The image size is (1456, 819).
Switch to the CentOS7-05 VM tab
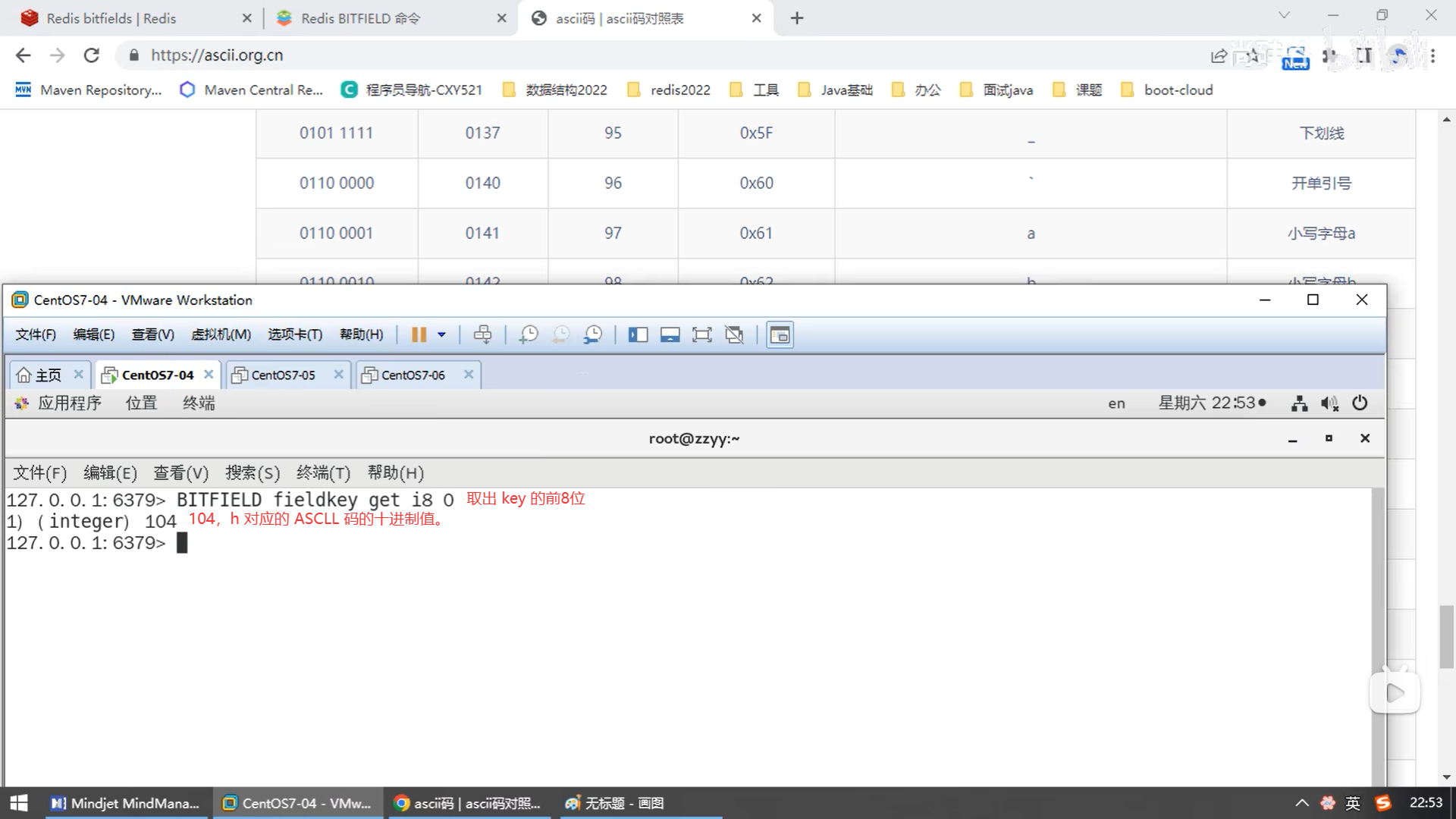click(283, 375)
